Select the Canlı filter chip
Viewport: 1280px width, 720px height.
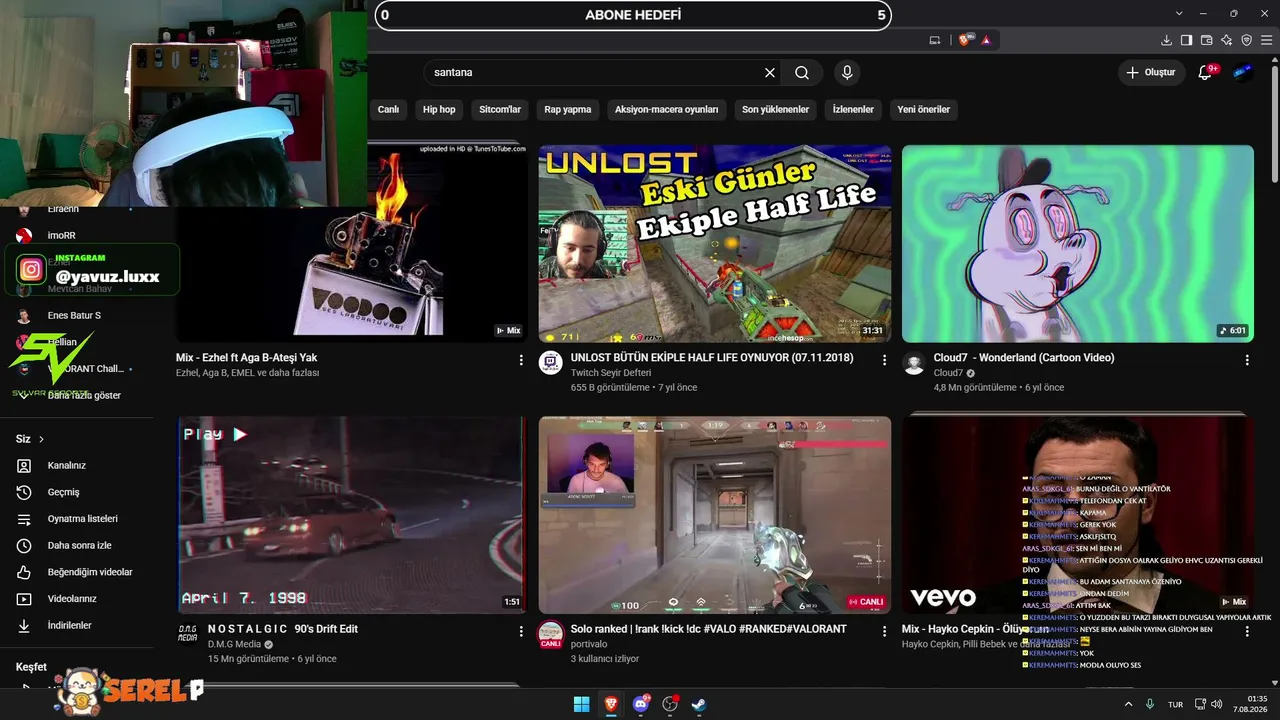point(388,109)
